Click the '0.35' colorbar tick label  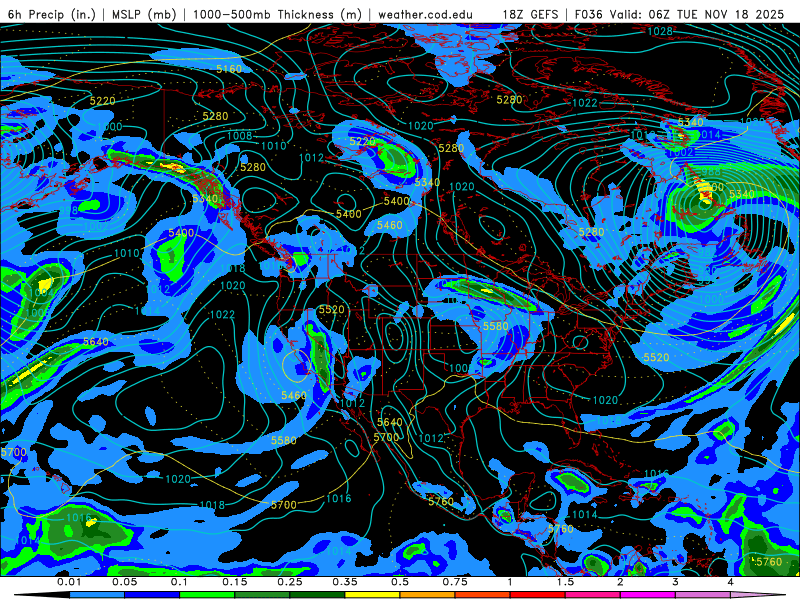[345, 582]
